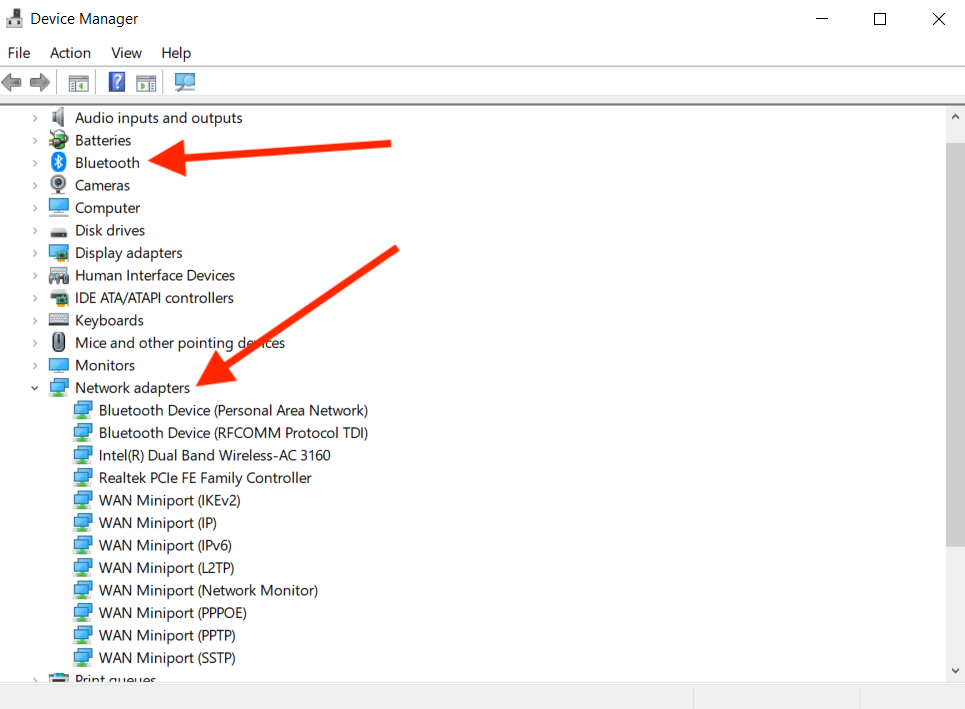The height and width of the screenshot is (709, 965).
Task: Expand the Disk drives category
Action: pyautogui.click(x=36, y=230)
